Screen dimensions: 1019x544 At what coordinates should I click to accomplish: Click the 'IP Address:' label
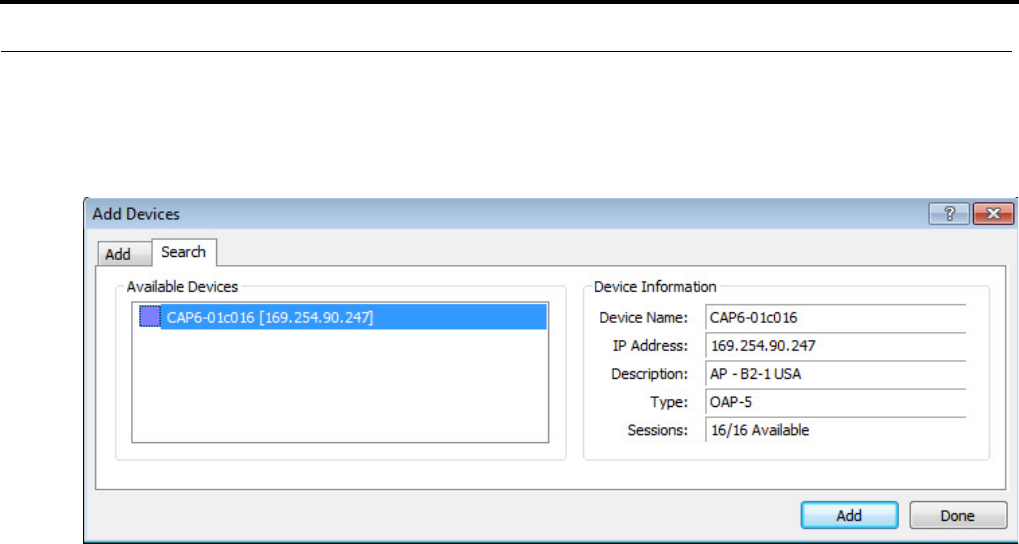pyautogui.click(x=651, y=346)
